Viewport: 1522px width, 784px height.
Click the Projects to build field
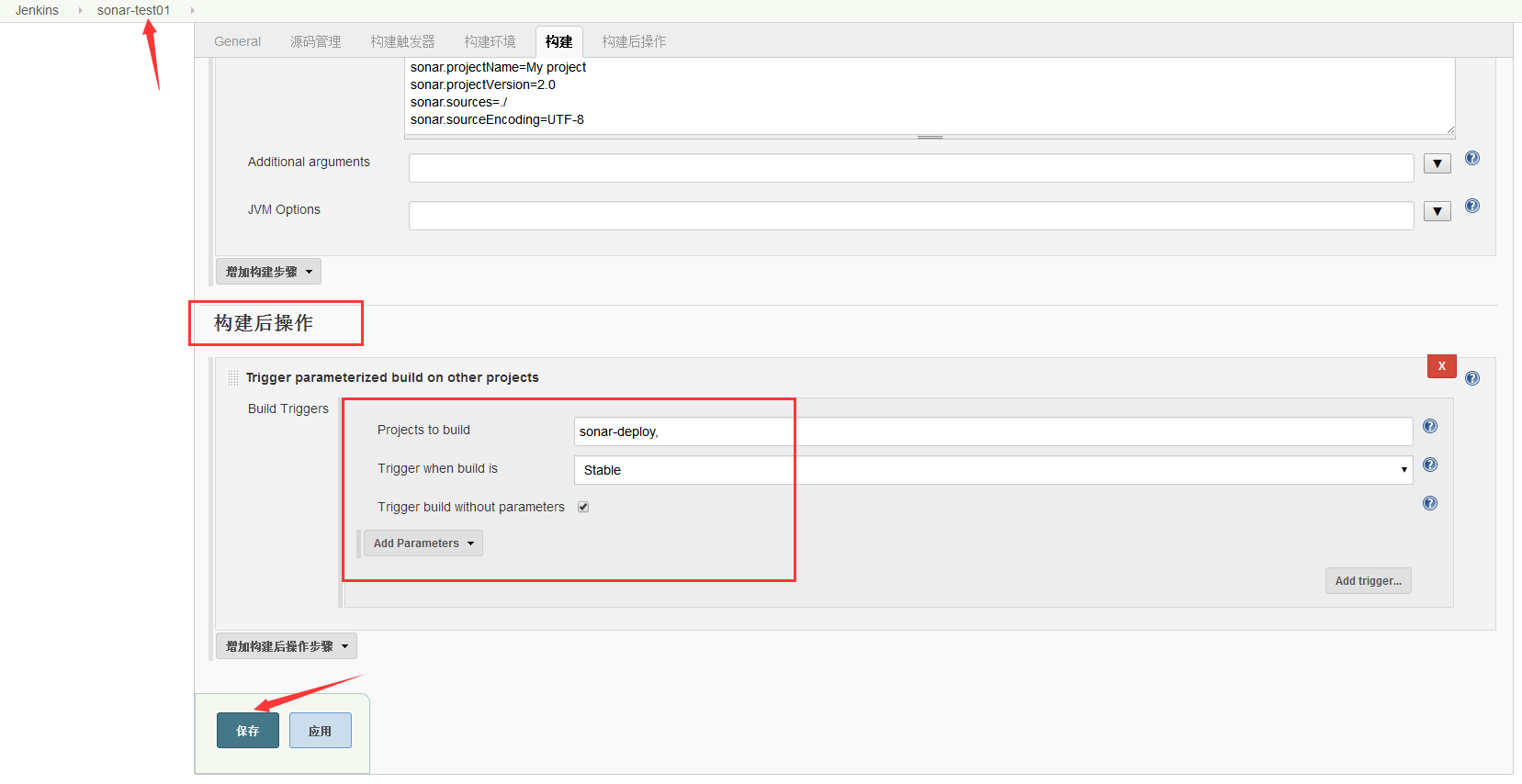(x=993, y=431)
